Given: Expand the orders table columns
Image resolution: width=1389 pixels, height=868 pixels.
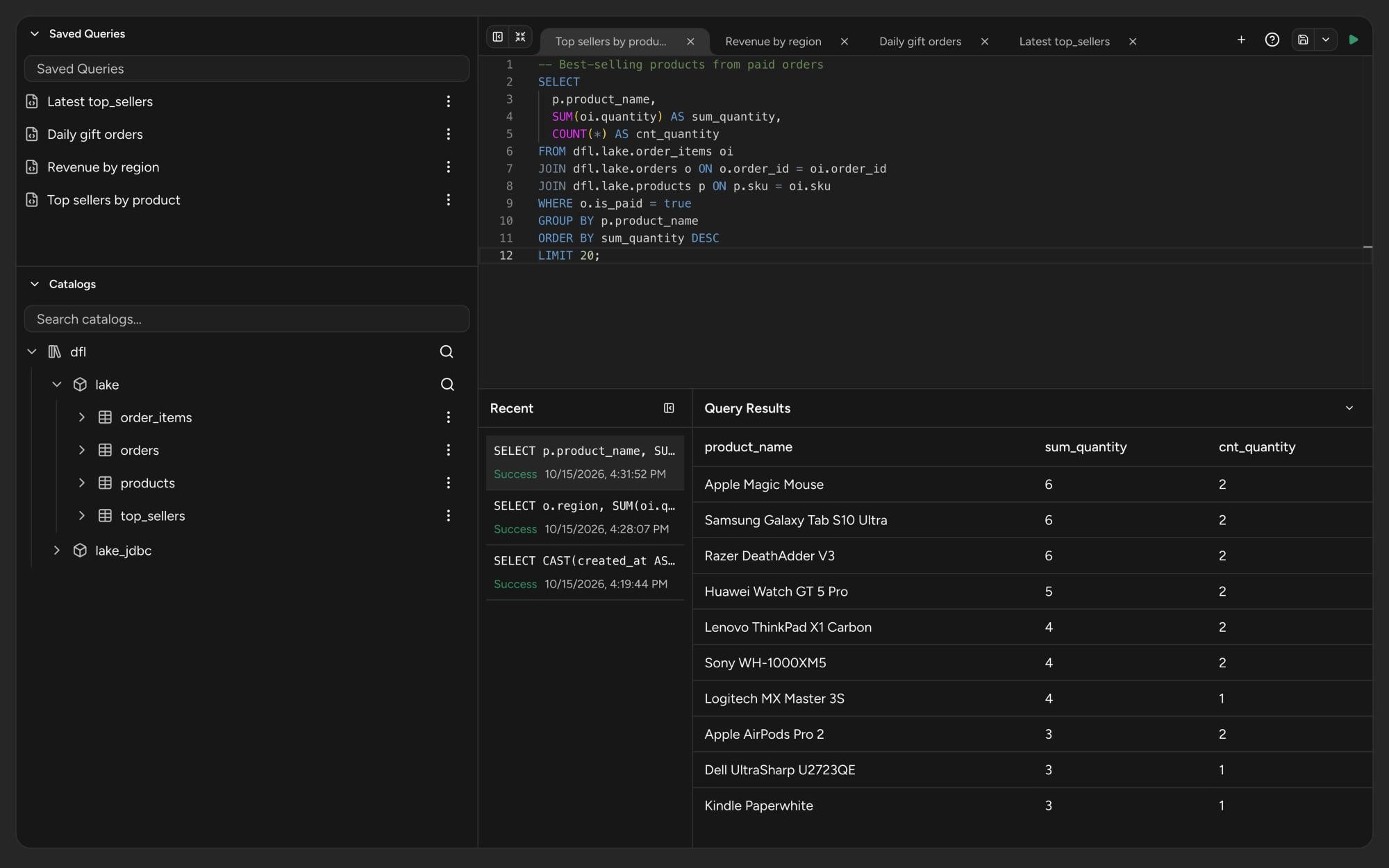Looking at the screenshot, I should pos(82,450).
